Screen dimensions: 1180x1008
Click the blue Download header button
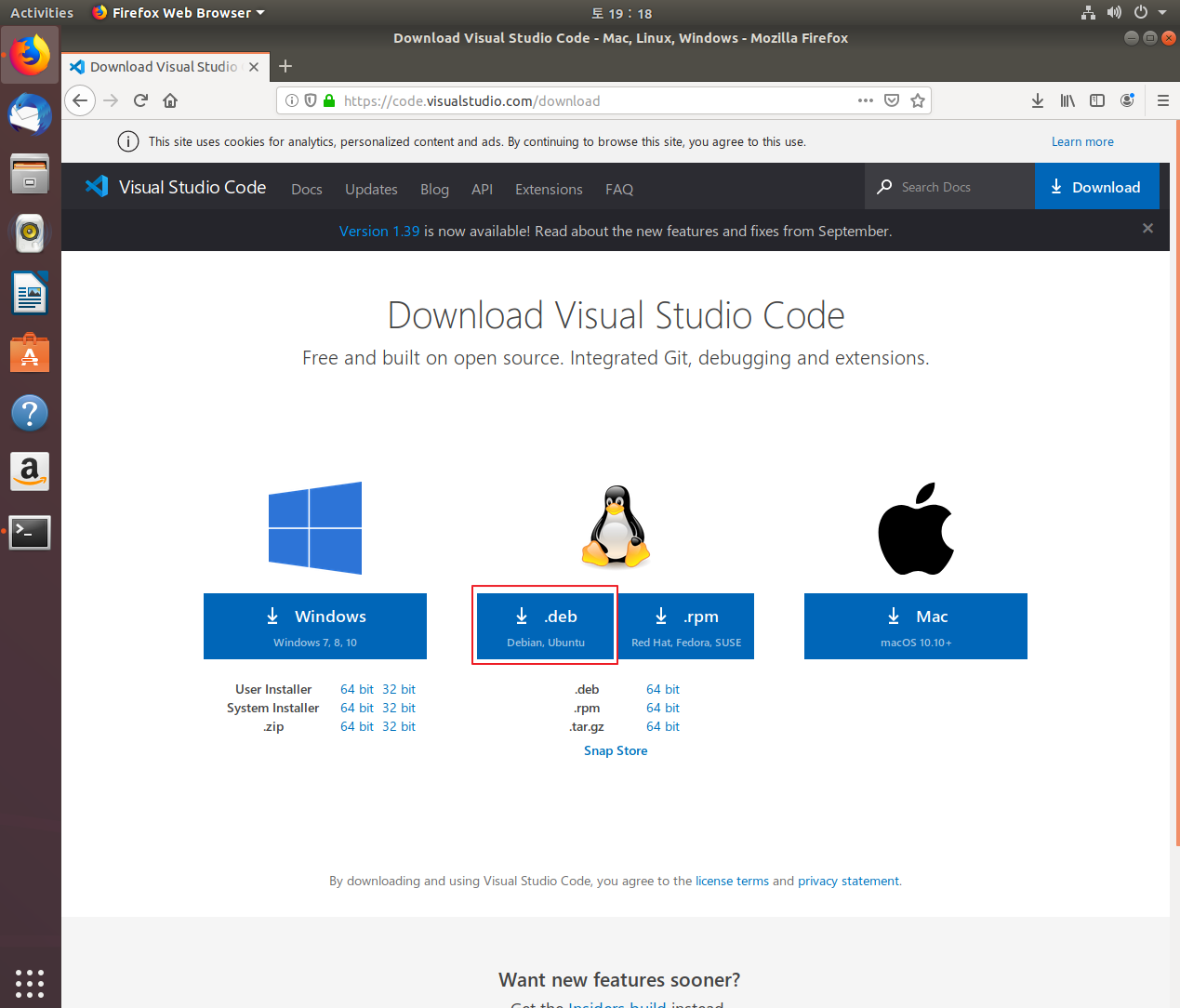pyautogui.click(x=1097, y=186)
